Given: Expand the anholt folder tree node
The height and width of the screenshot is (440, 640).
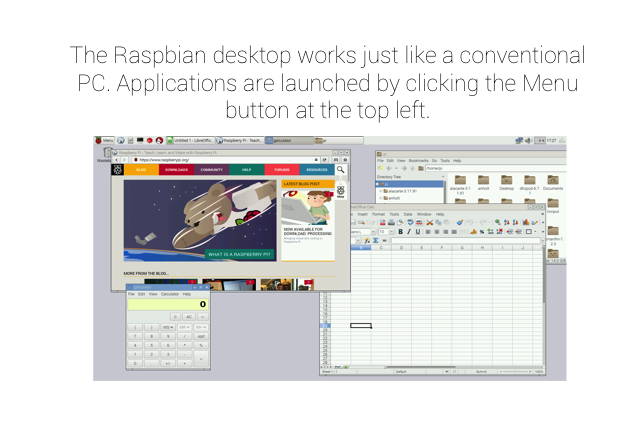Looking at the screenshot, I should tap(380, 198).
